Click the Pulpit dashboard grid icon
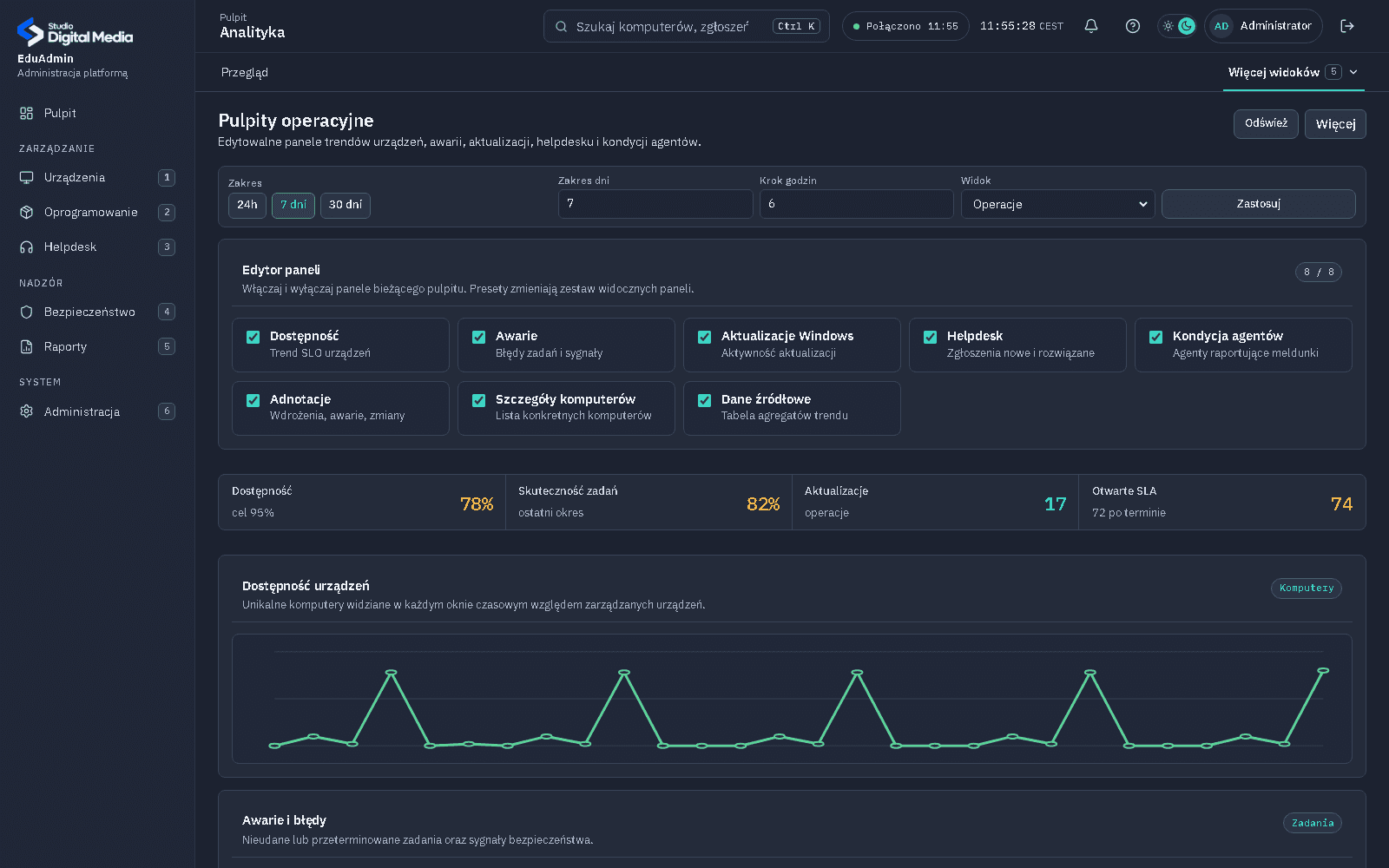The image size is (1389, 868). coord(27,113)
